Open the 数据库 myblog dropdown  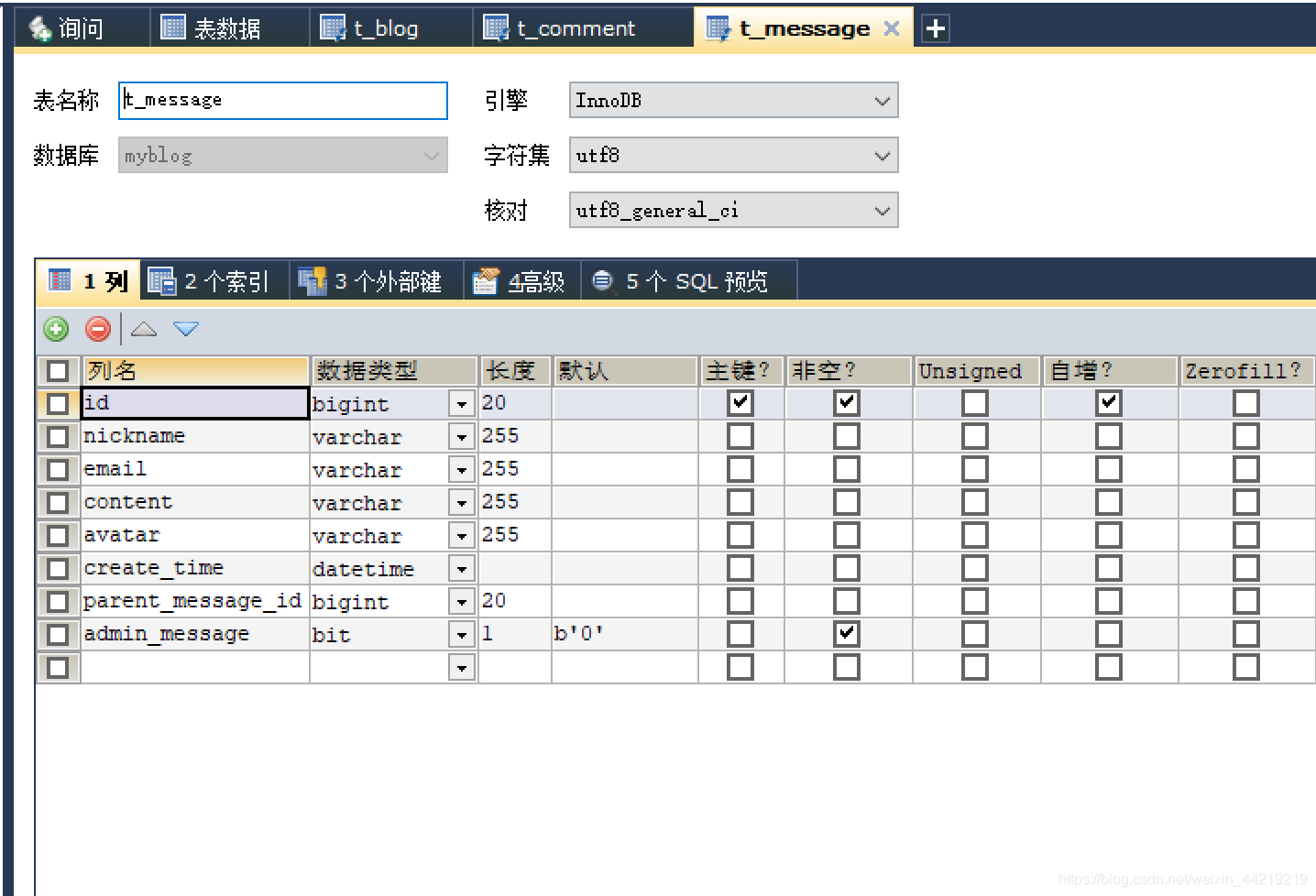pyautogui.click(x=283, y=155)
